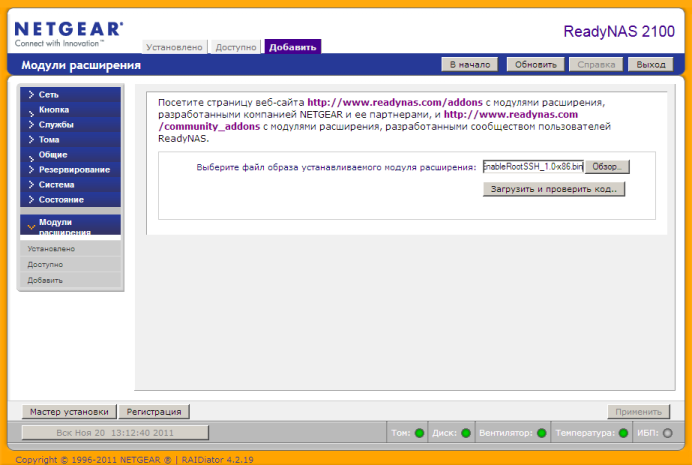
Task: Switch to the Доступно tab
Action: click(236, 47)
